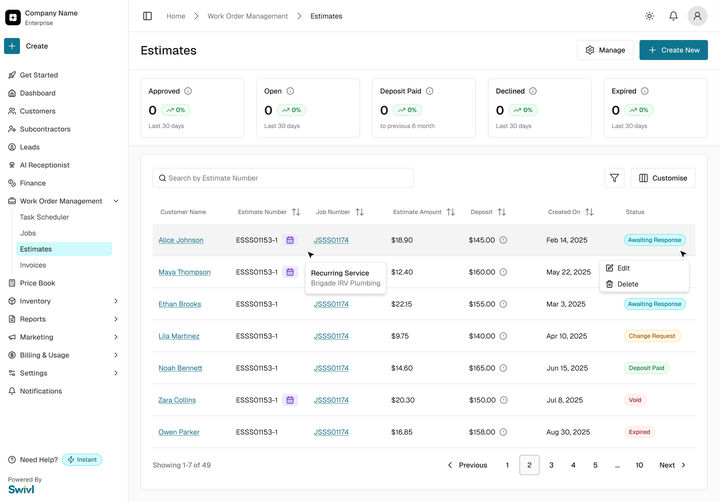Click the plus Create icon in sidebar

click(12, 46)
